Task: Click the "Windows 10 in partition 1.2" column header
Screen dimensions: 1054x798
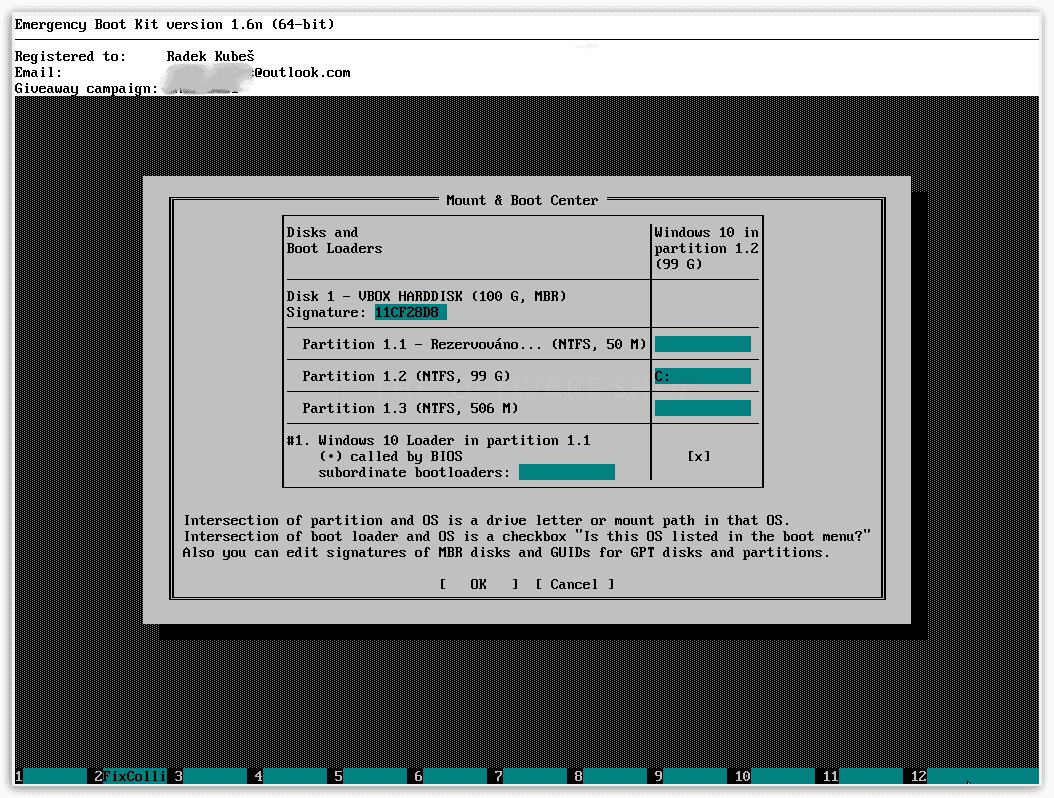Action: [706, 248]
